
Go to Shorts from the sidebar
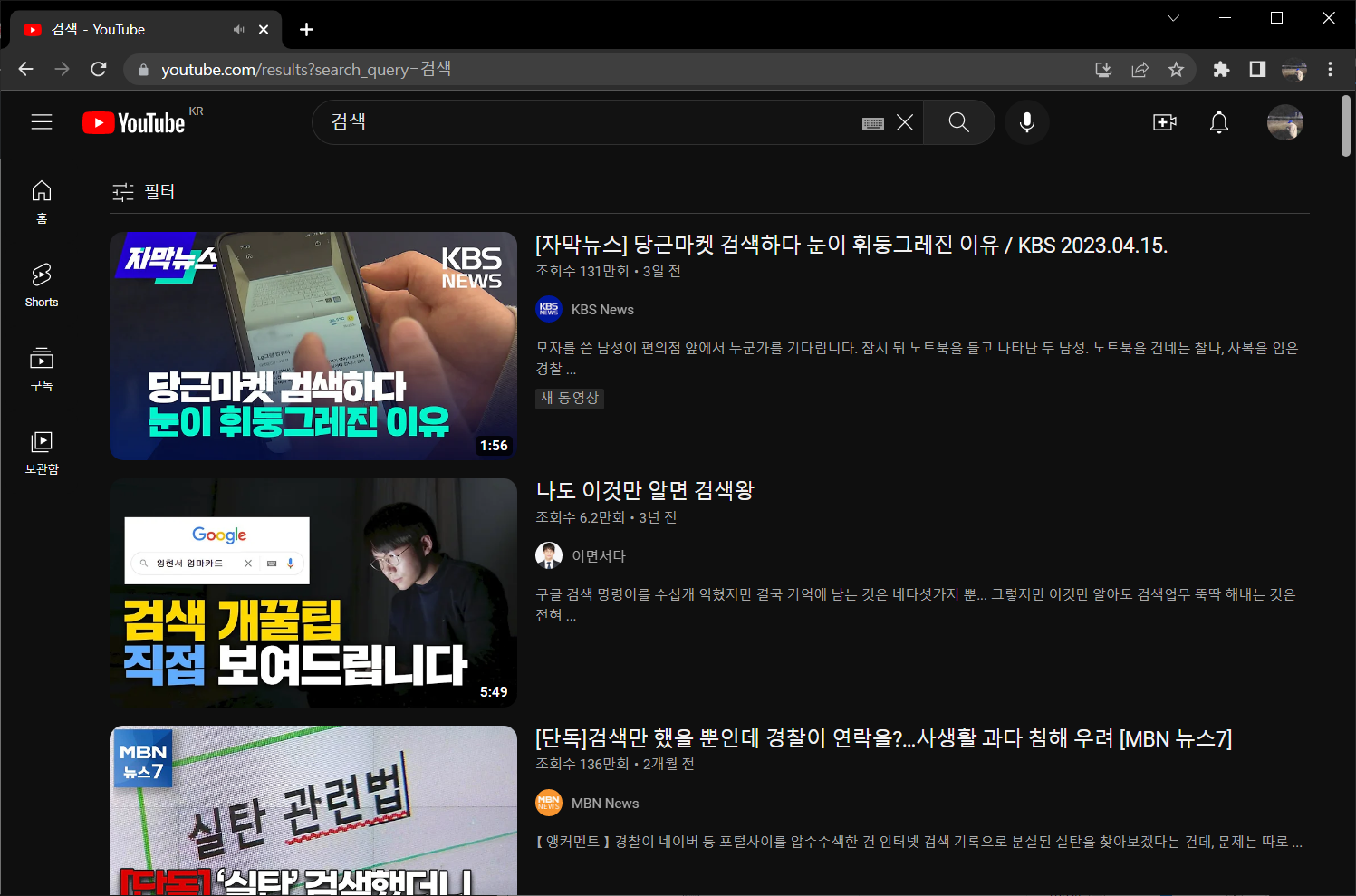point(41,283)
